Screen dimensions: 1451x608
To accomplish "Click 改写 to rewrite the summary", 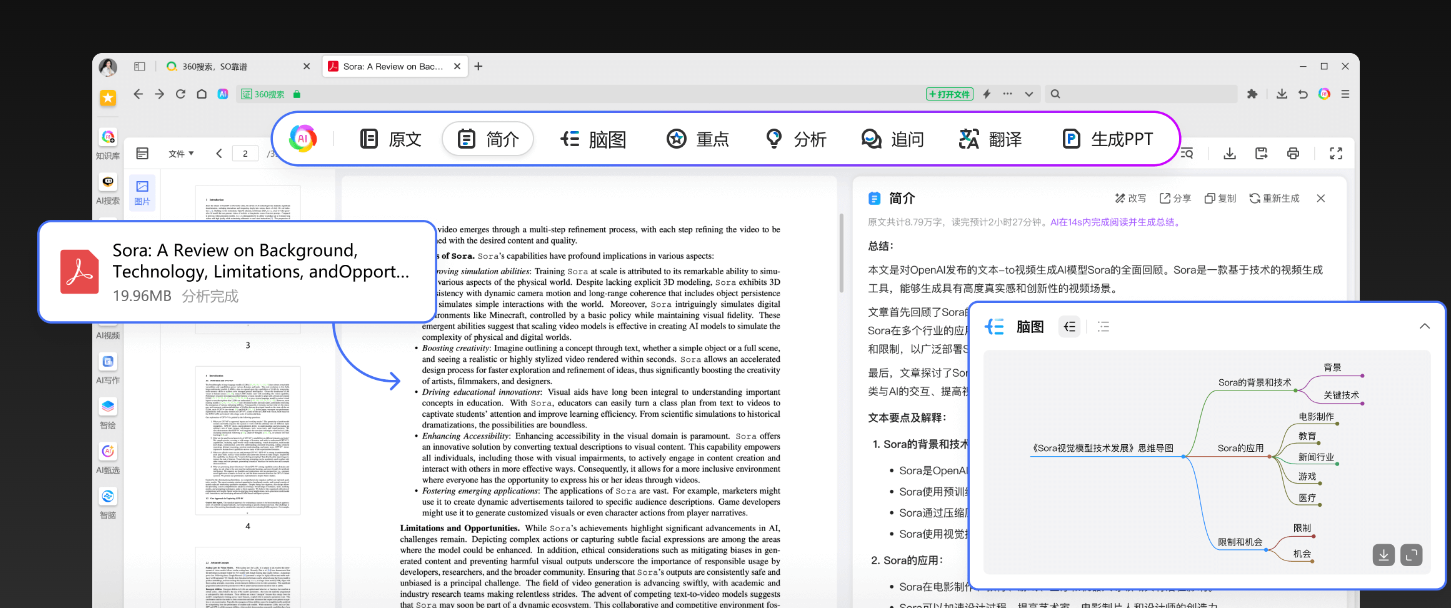I will [x=1130, y=198].
